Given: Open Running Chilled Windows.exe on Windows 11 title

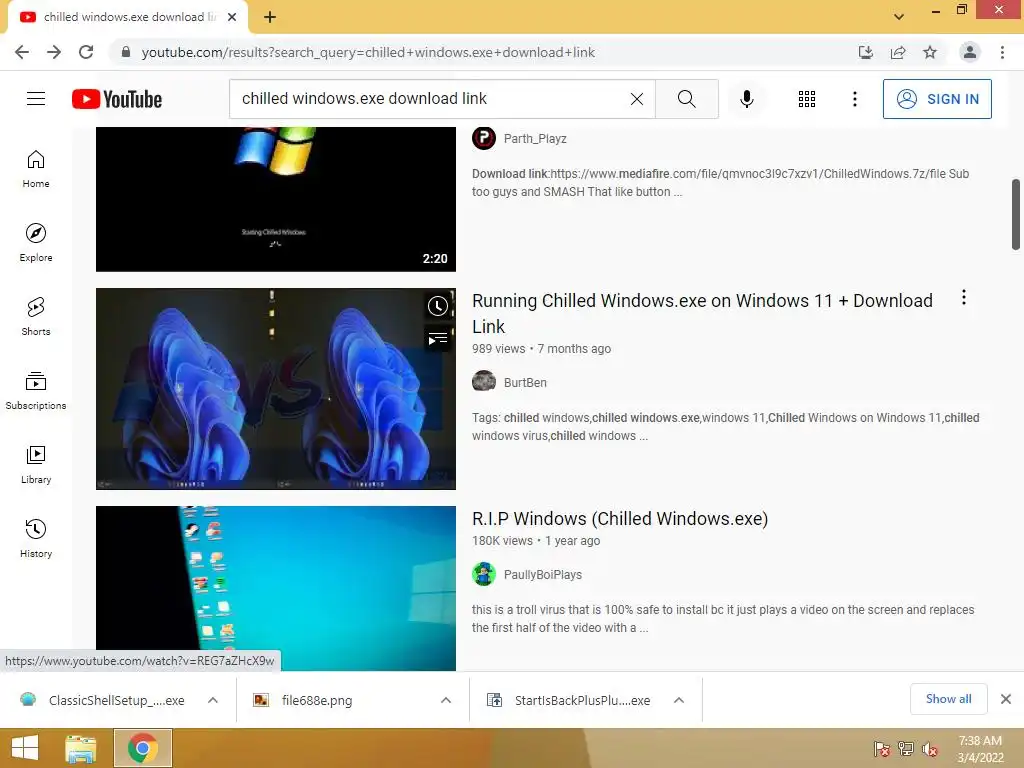Looking at the screenshot, I should [x=702, y=313].
